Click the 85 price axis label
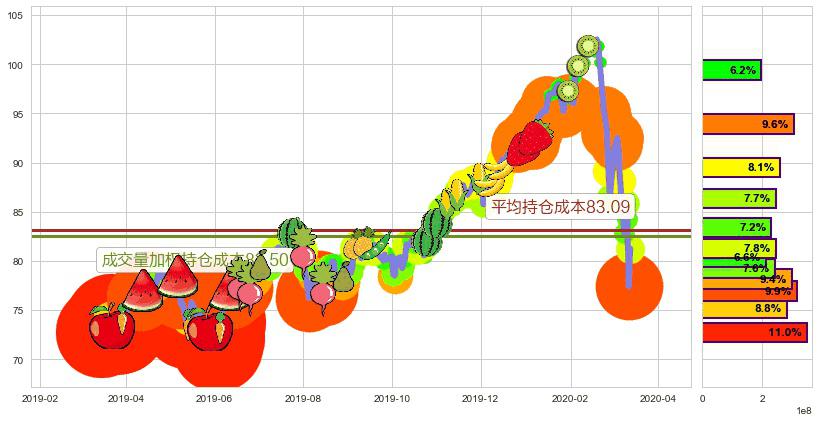Viewport: 819px width, 422px height. 18,213
